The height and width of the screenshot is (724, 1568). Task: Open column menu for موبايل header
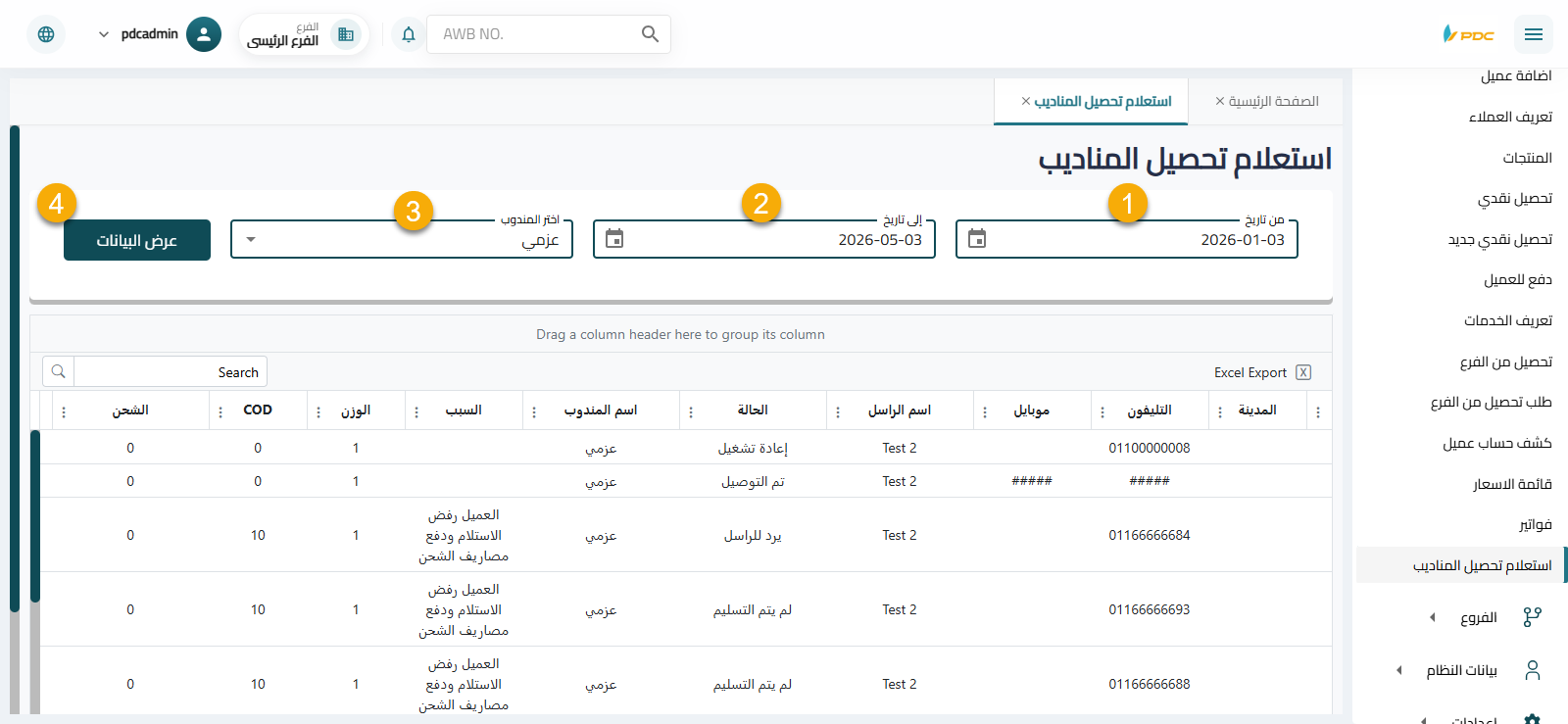pyautogui.click(x=985, y=411)
